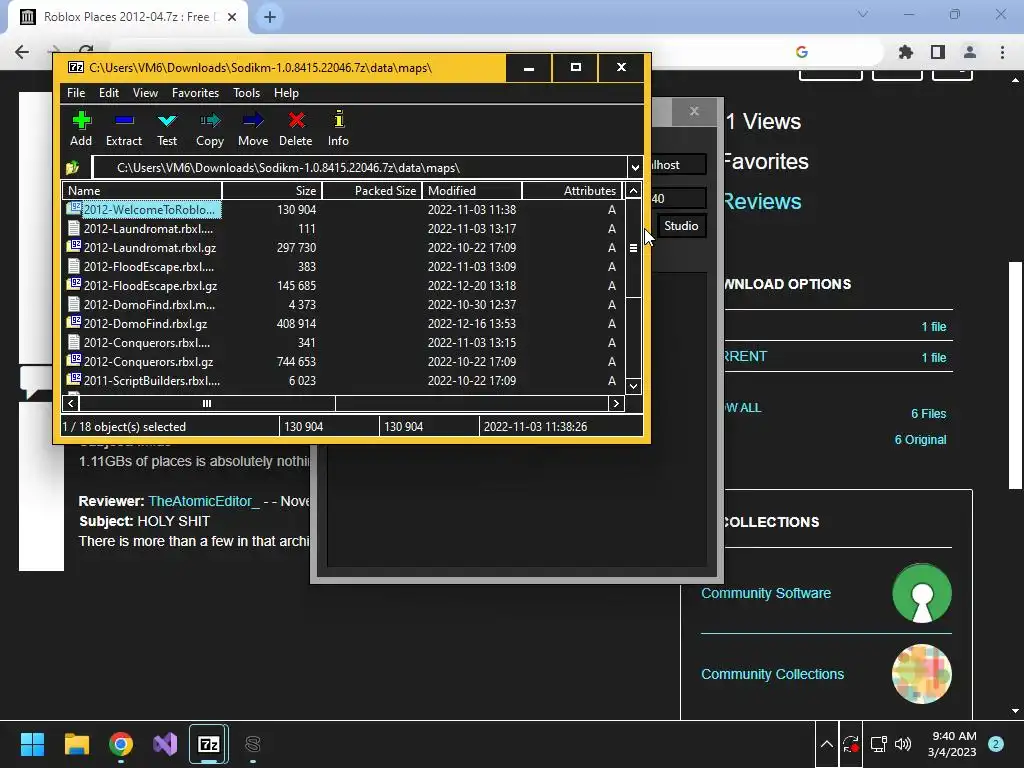Open volume control in system tray

click(903, 744)
